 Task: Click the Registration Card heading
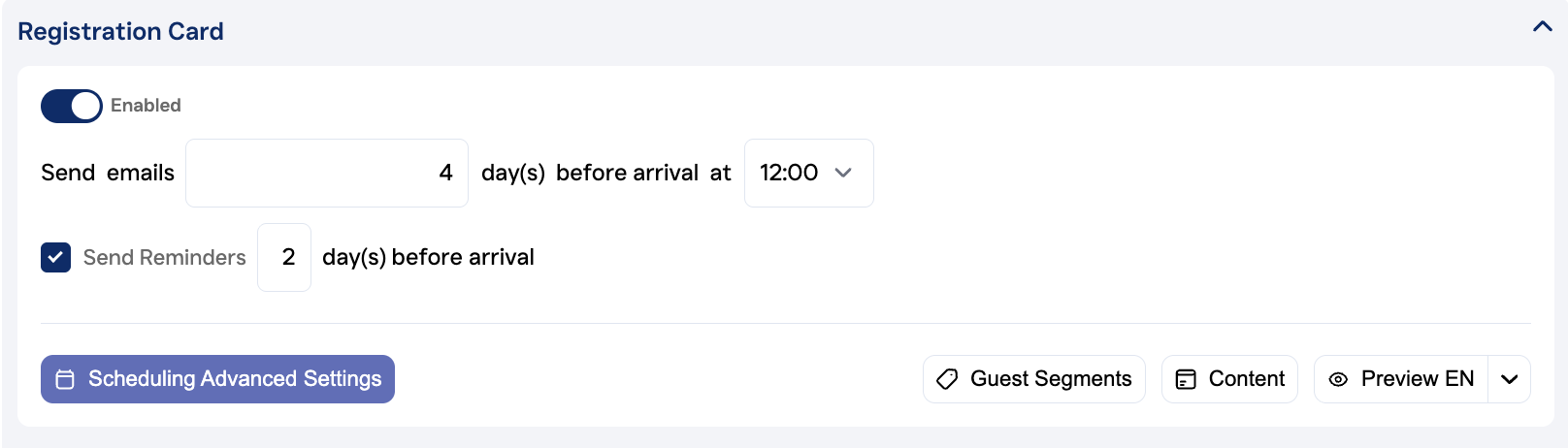coord(120,31)
